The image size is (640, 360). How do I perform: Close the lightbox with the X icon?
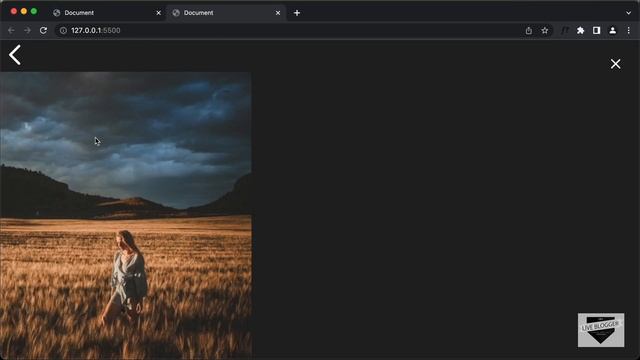point(616,64)
